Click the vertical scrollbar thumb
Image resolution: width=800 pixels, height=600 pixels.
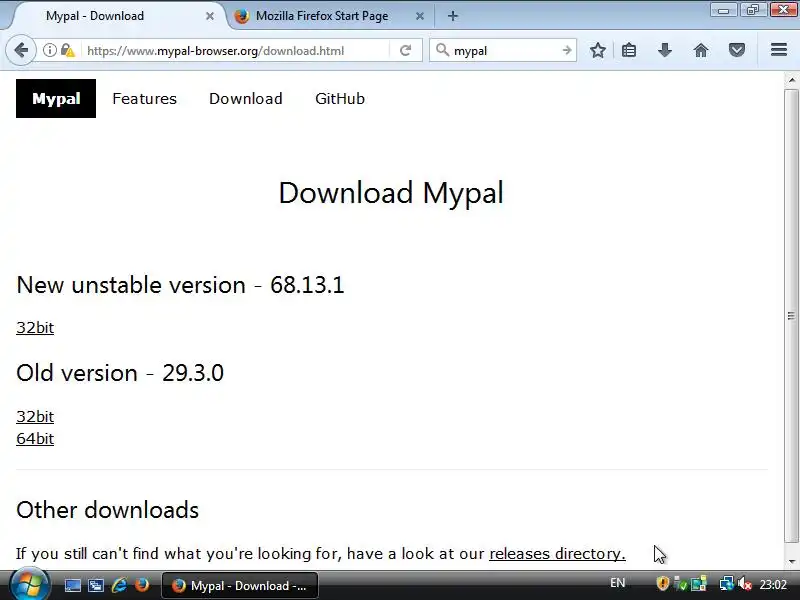(x=791, y=316)
